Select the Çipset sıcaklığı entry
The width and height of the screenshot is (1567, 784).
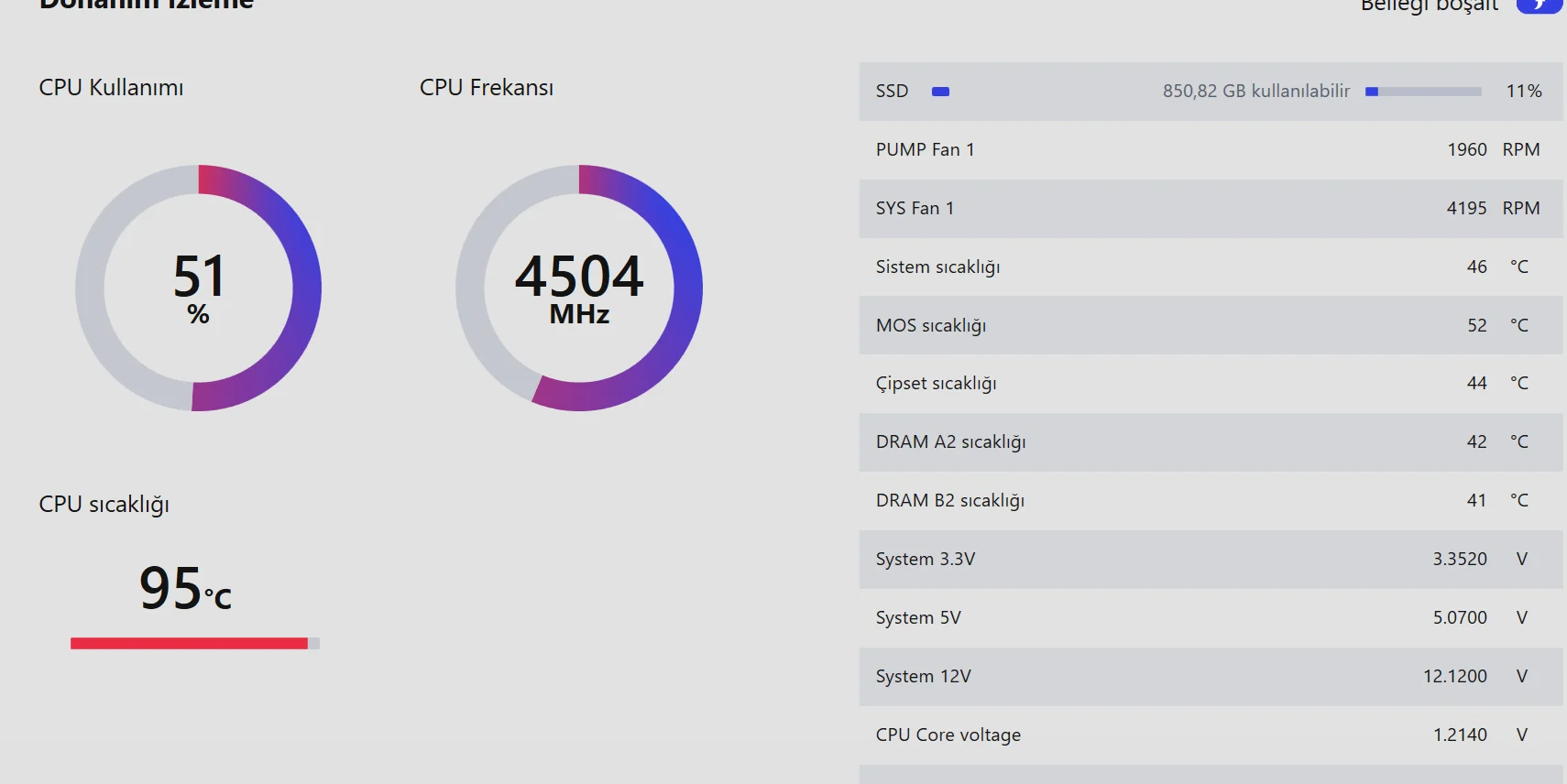(1210, 384)
